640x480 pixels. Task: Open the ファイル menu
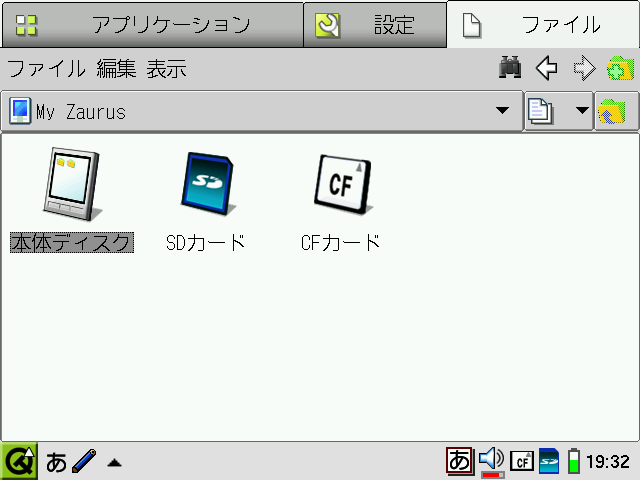tap(46, 68)
